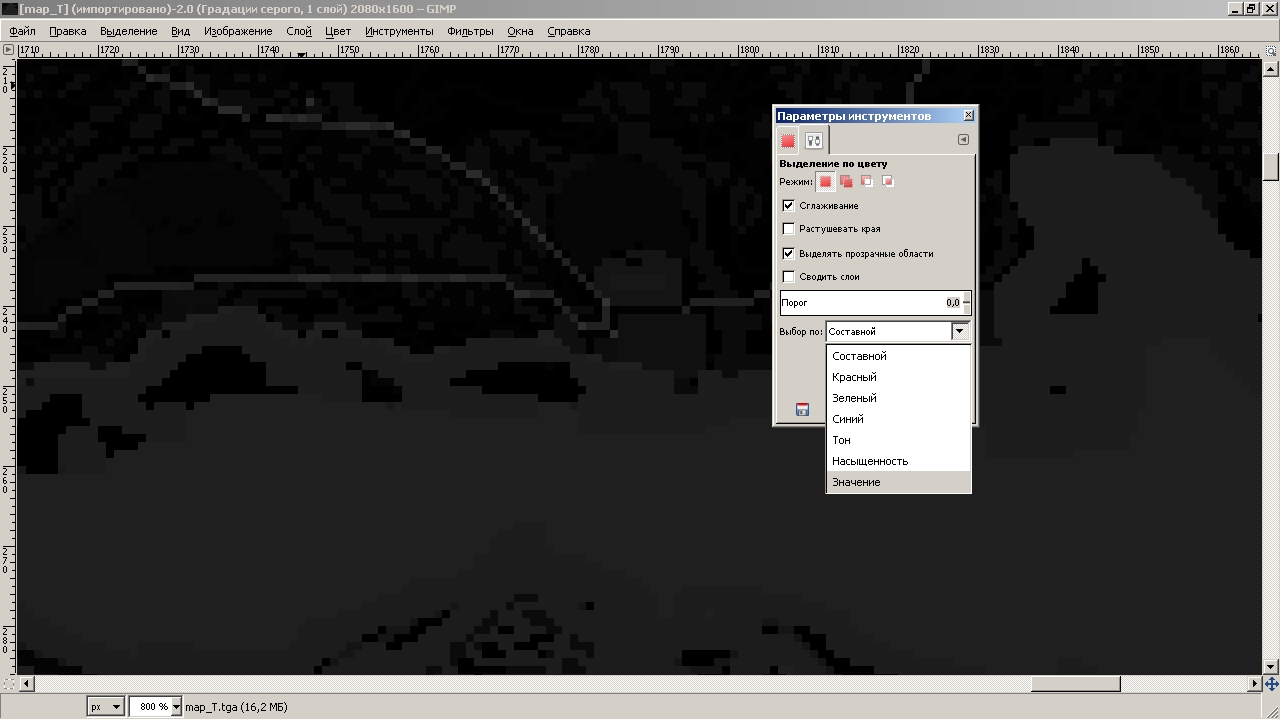The height and width of the screenshot is (720, 1280).
Task: Open the Файл menu
Action: tap(22, 31)
